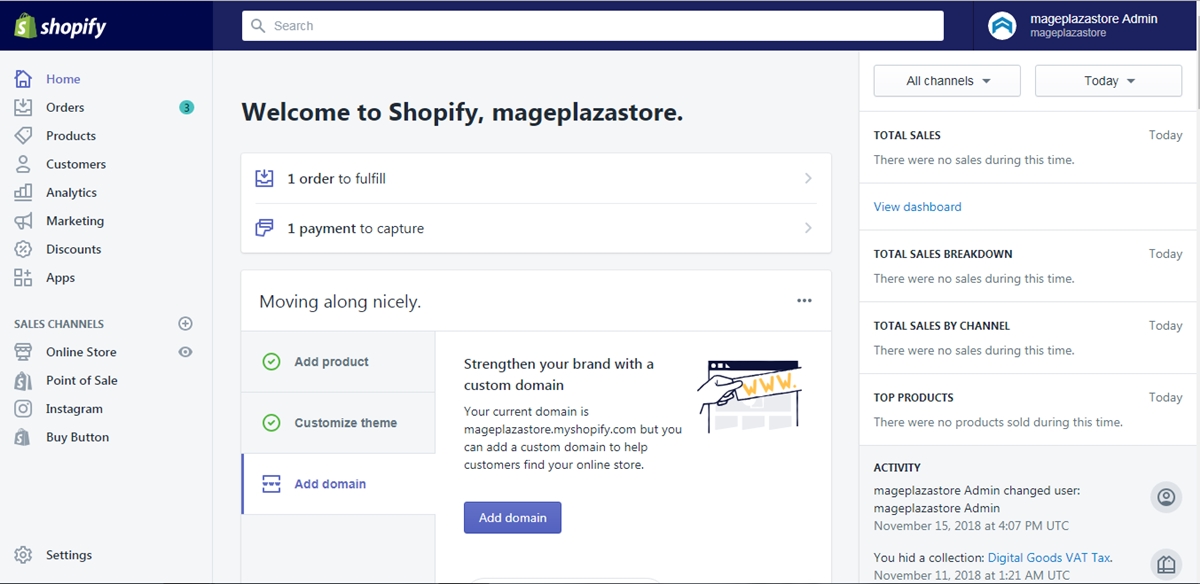Open the Digital Goods VAT Tax link
Image resolution: width=1200 pixels, height=584 pixels.
(x=1049, y=558)
